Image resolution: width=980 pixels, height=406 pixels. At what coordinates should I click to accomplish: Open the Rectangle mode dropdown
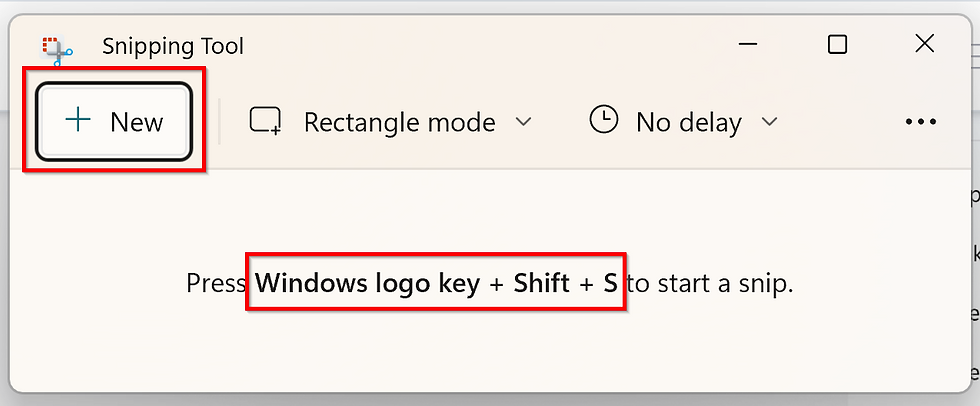pyautogui.click(x=391, y=122)
